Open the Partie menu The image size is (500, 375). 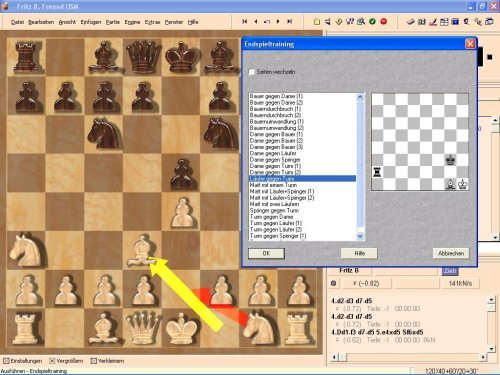coord(113,22)
